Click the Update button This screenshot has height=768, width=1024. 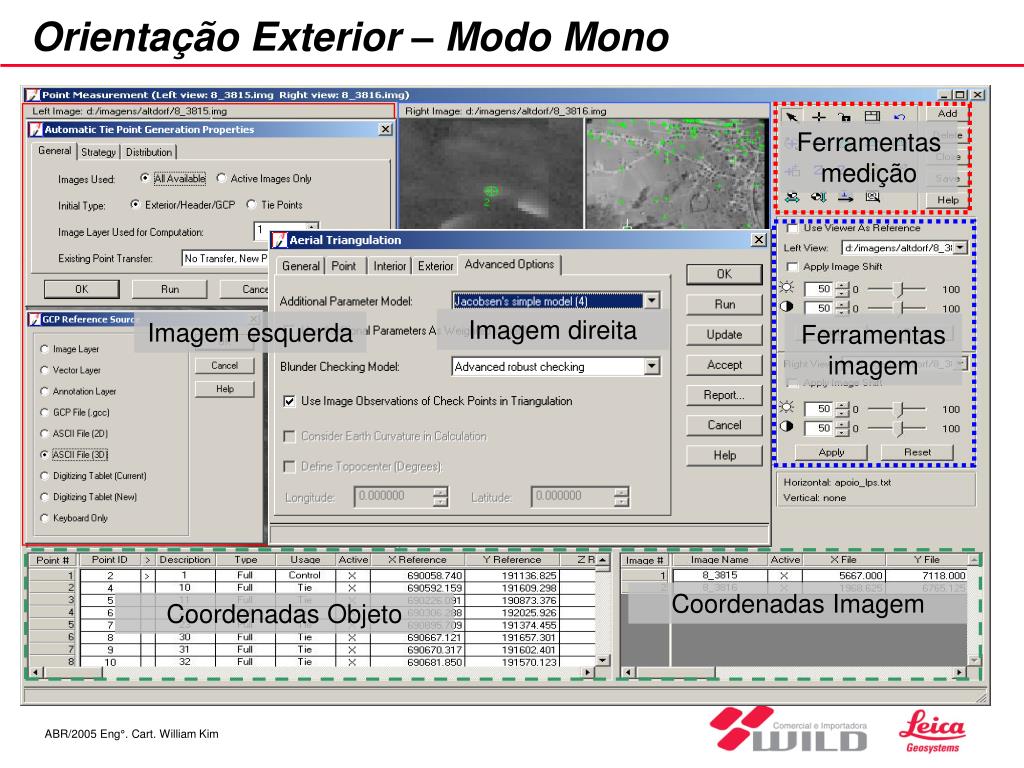(x=724, y=334)
